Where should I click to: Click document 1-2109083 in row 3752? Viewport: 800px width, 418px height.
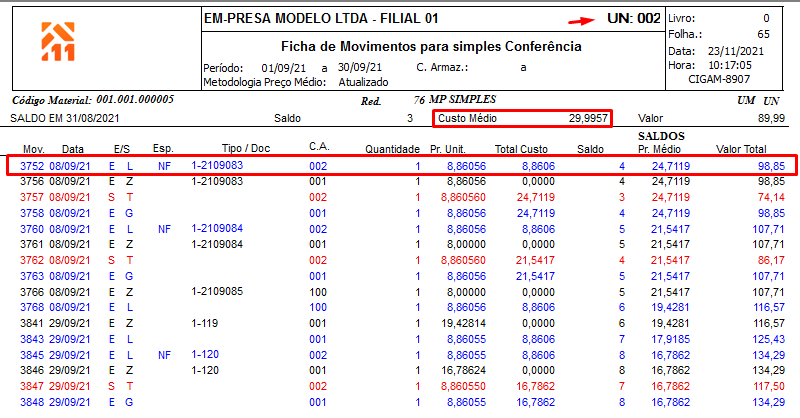217,165
